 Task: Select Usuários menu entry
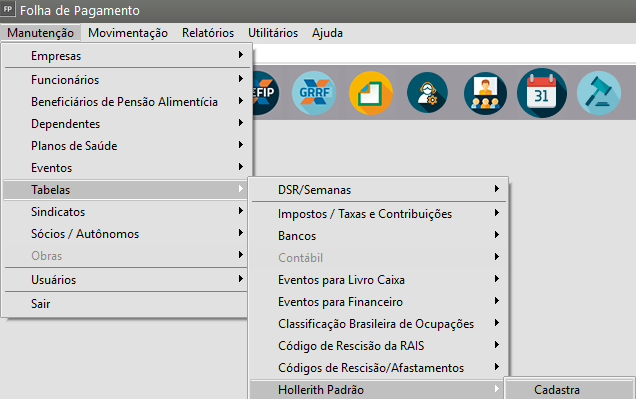(x=126, y=279)
